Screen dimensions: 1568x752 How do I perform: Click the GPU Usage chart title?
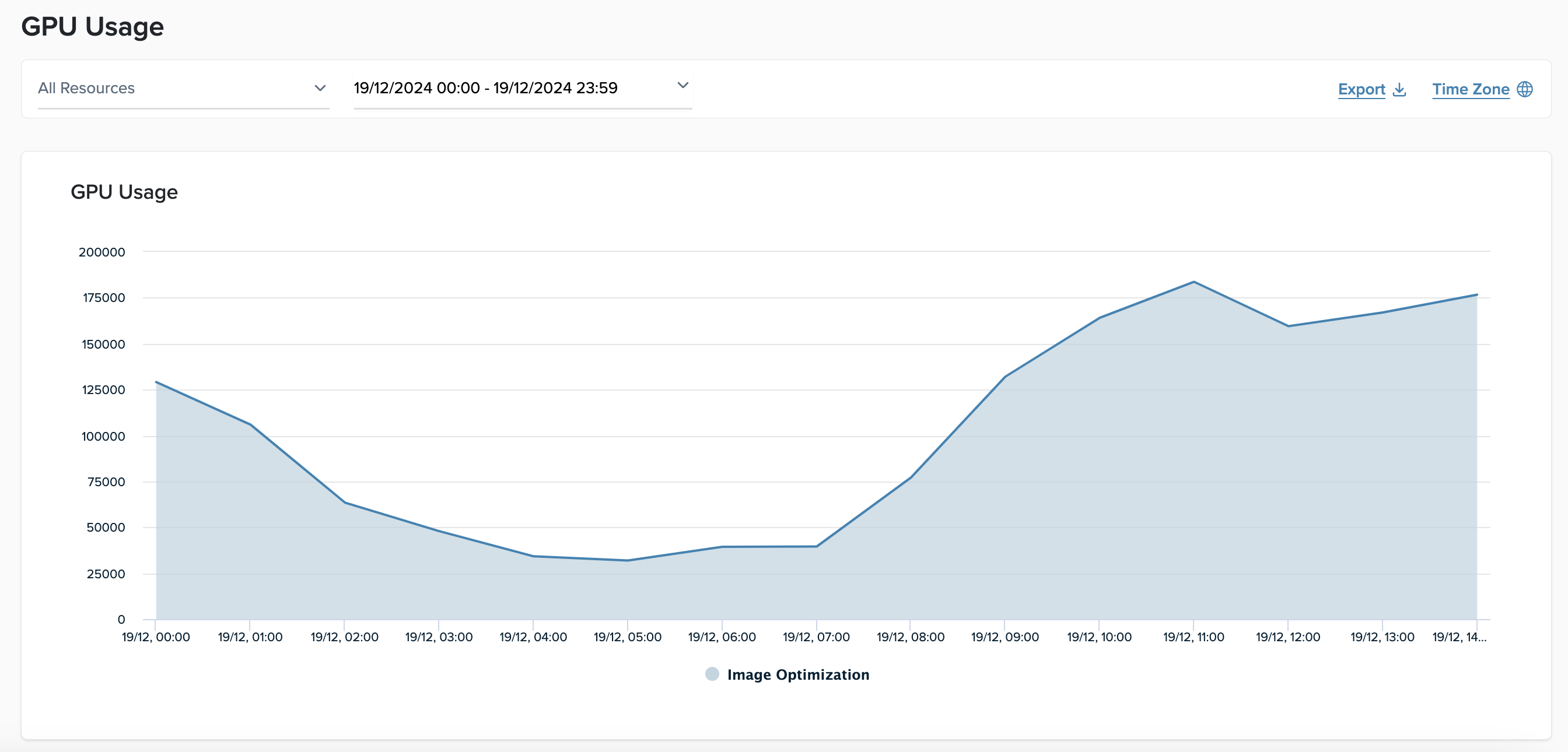pos(124,192)
